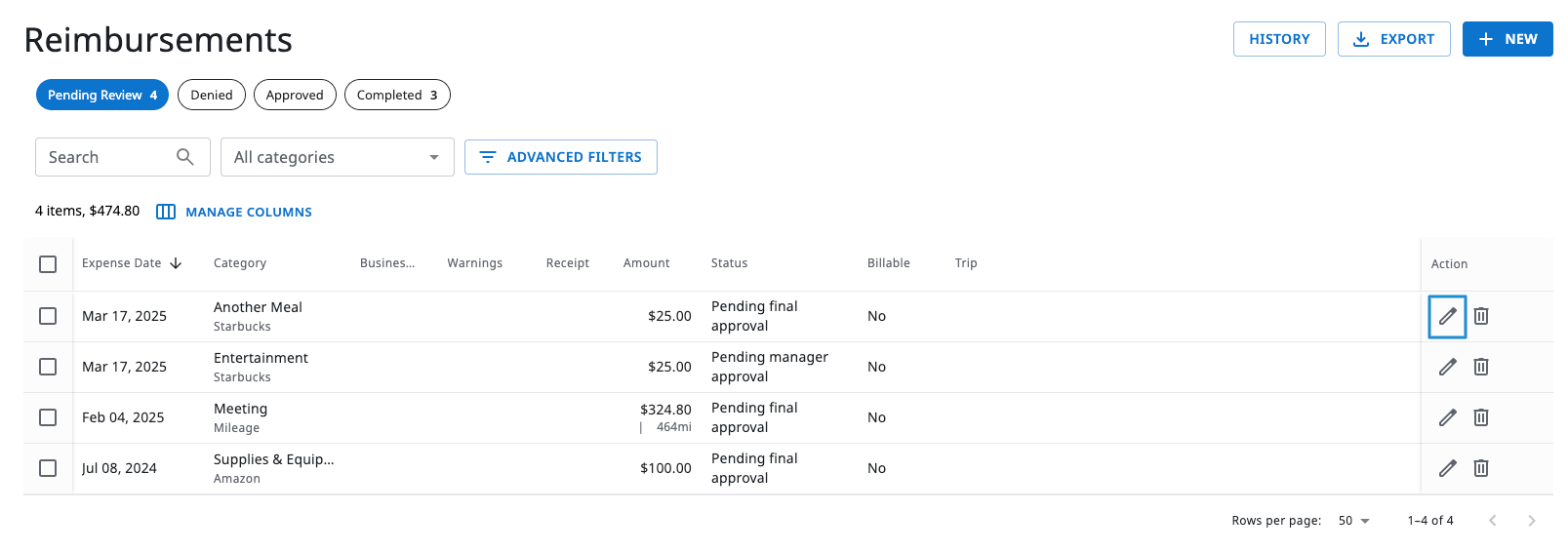The height and width of the screenshot is (552, 1568).
Task: Create a new reimbursement with New button
Action: [1507, 39]
